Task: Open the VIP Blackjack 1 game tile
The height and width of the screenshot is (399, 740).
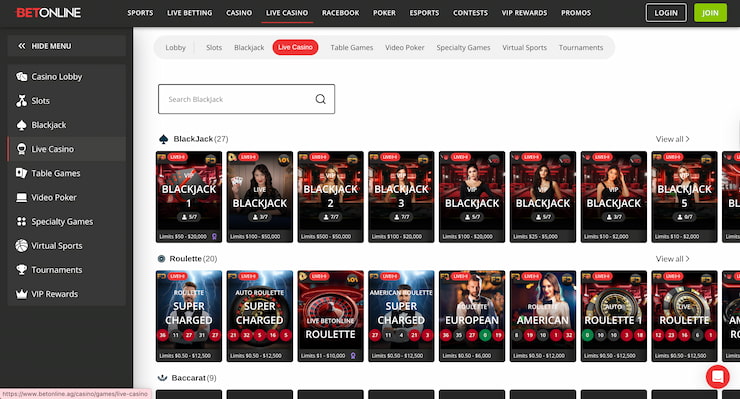Action: coord(189,197)
